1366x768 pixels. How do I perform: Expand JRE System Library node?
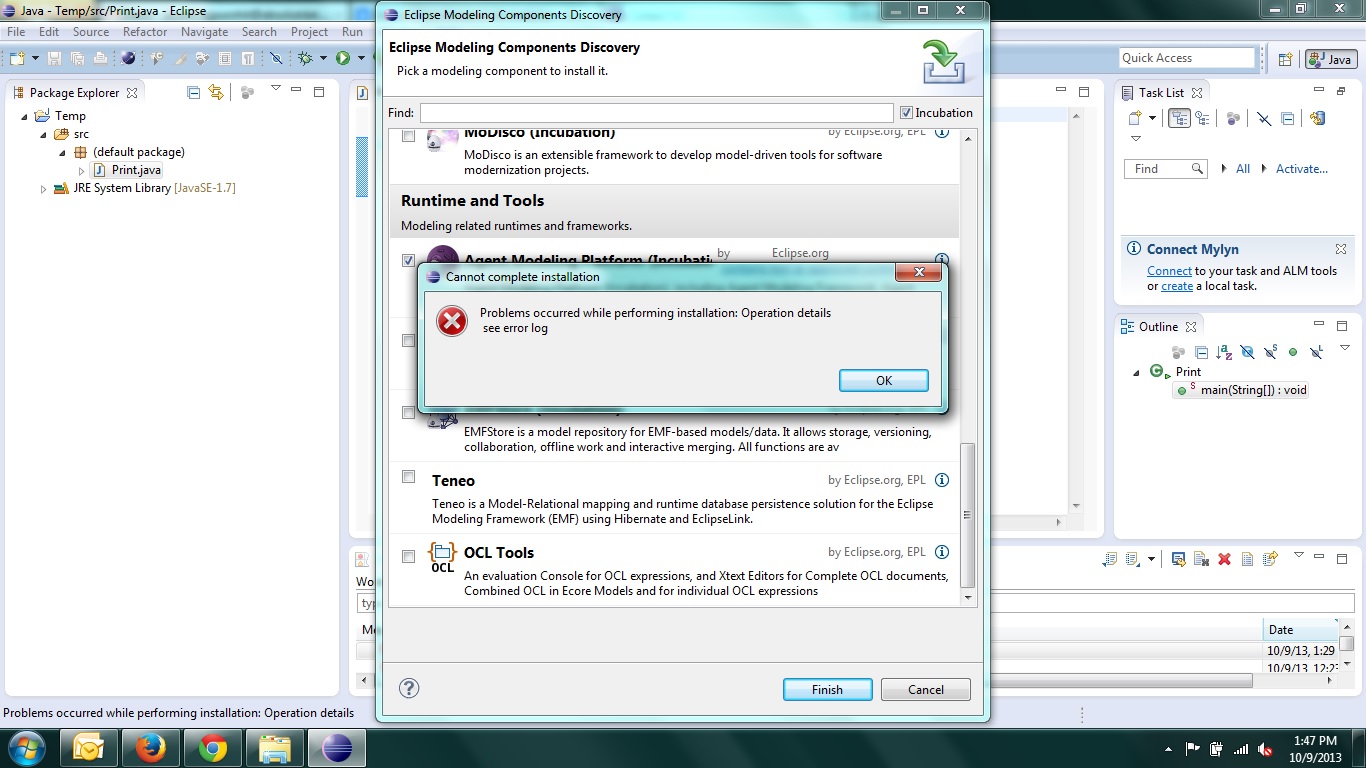pos(43,189)
